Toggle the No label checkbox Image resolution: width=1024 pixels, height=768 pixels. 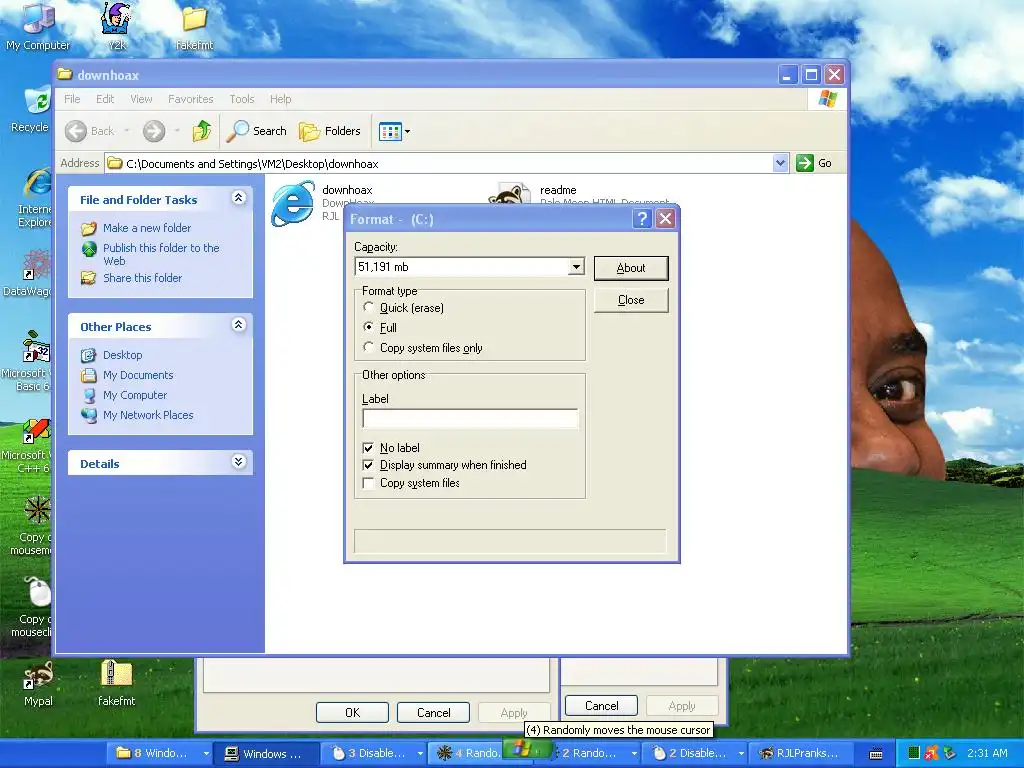368,448
